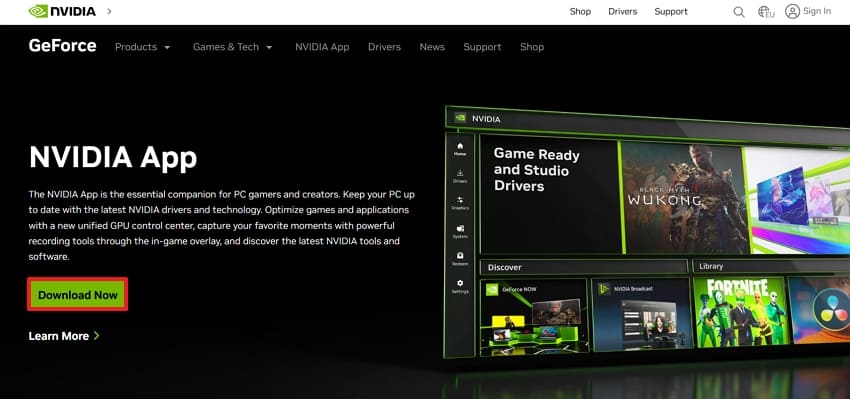Click the Game Ready and Studio Drivers tile

[x=549, y=195]
